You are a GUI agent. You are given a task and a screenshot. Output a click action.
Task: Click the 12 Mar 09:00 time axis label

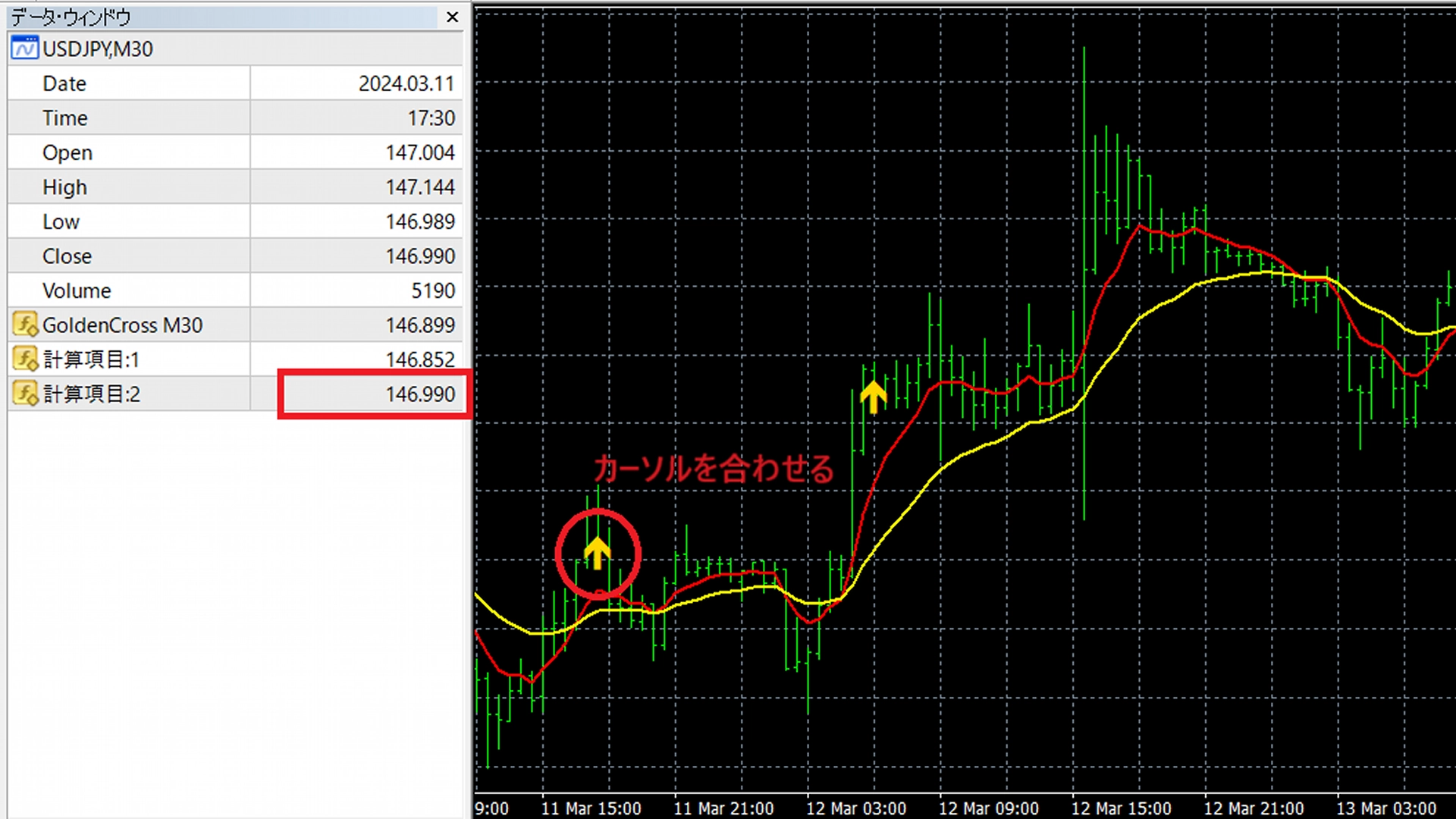[988, 808]
